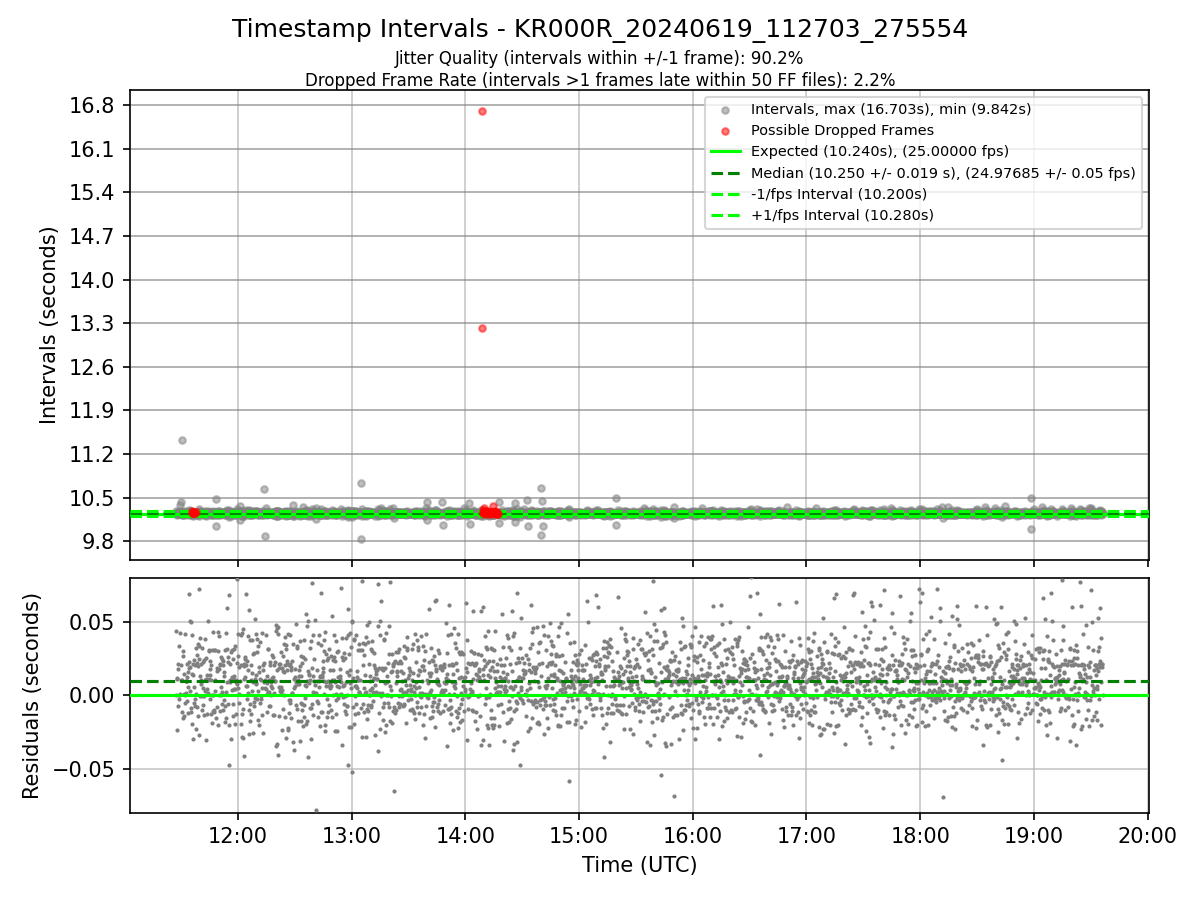Click the 13:00 time tick label

coord(351,835)
